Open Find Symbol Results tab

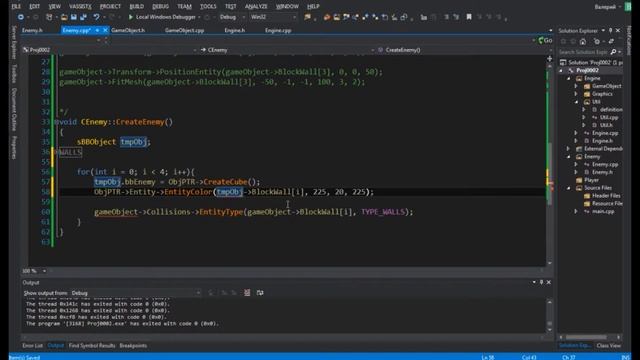click(x=92, y=346)
